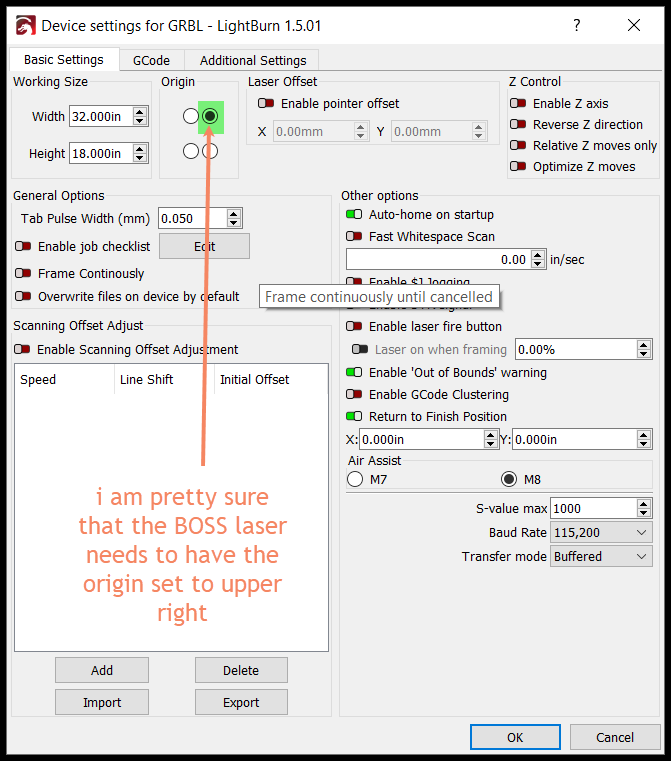Click the whitespace scan speed field
The height and width of the screenshot is (761, 671).
pos(439,260)
